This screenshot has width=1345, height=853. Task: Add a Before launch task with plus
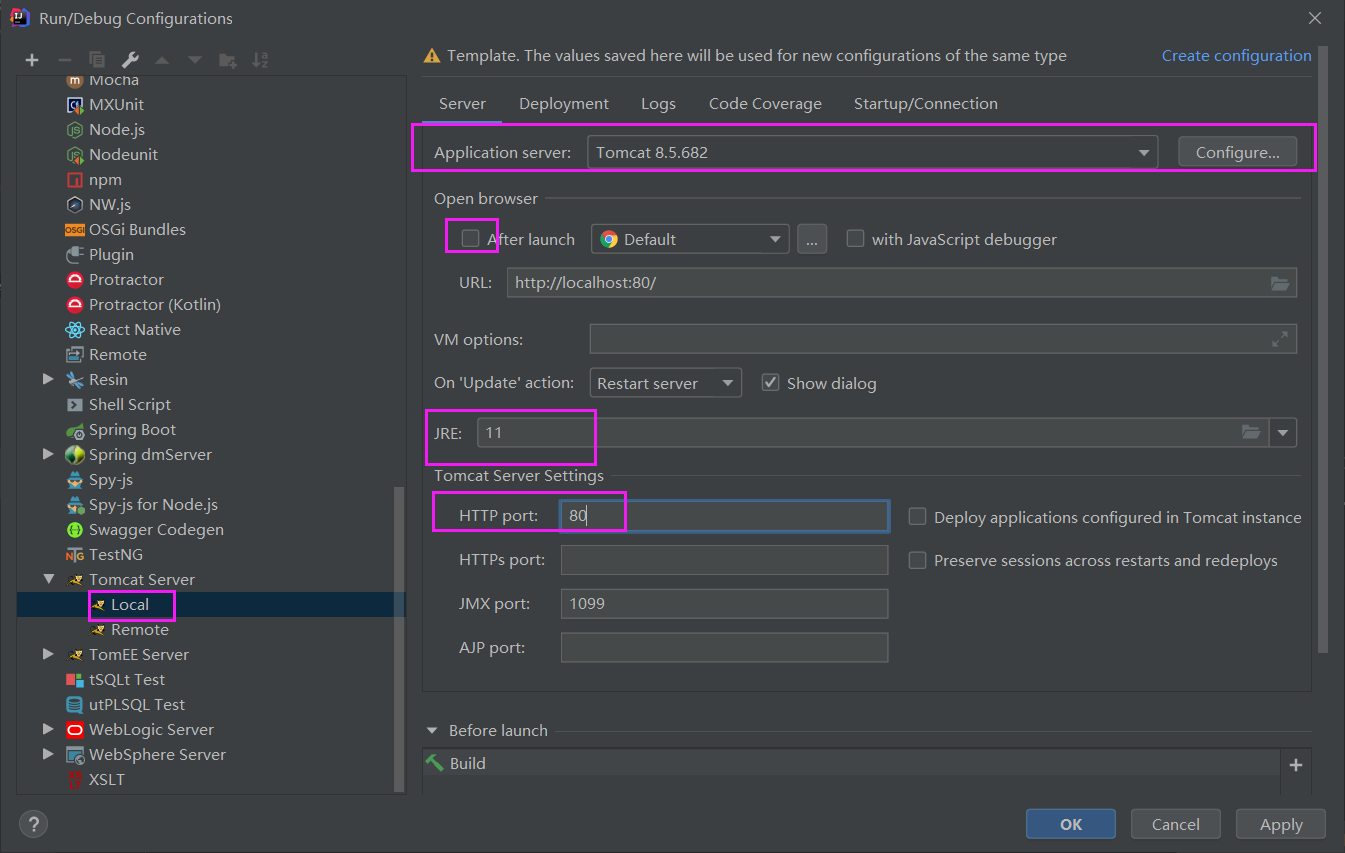pos(1296,765)
